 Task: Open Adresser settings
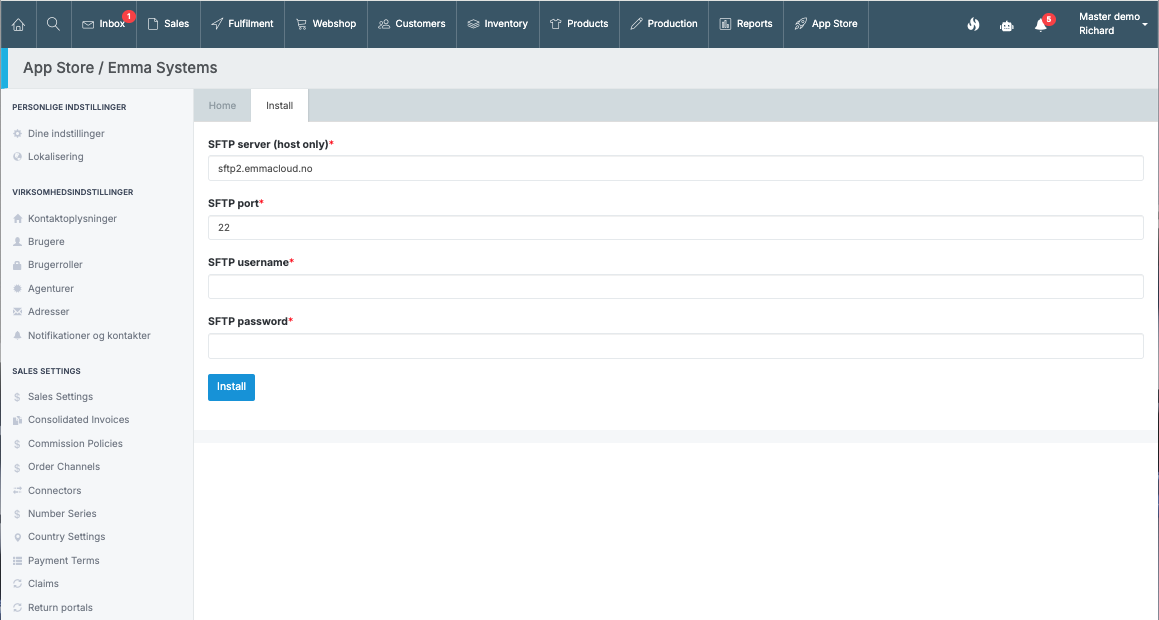(x=49, y=312)
